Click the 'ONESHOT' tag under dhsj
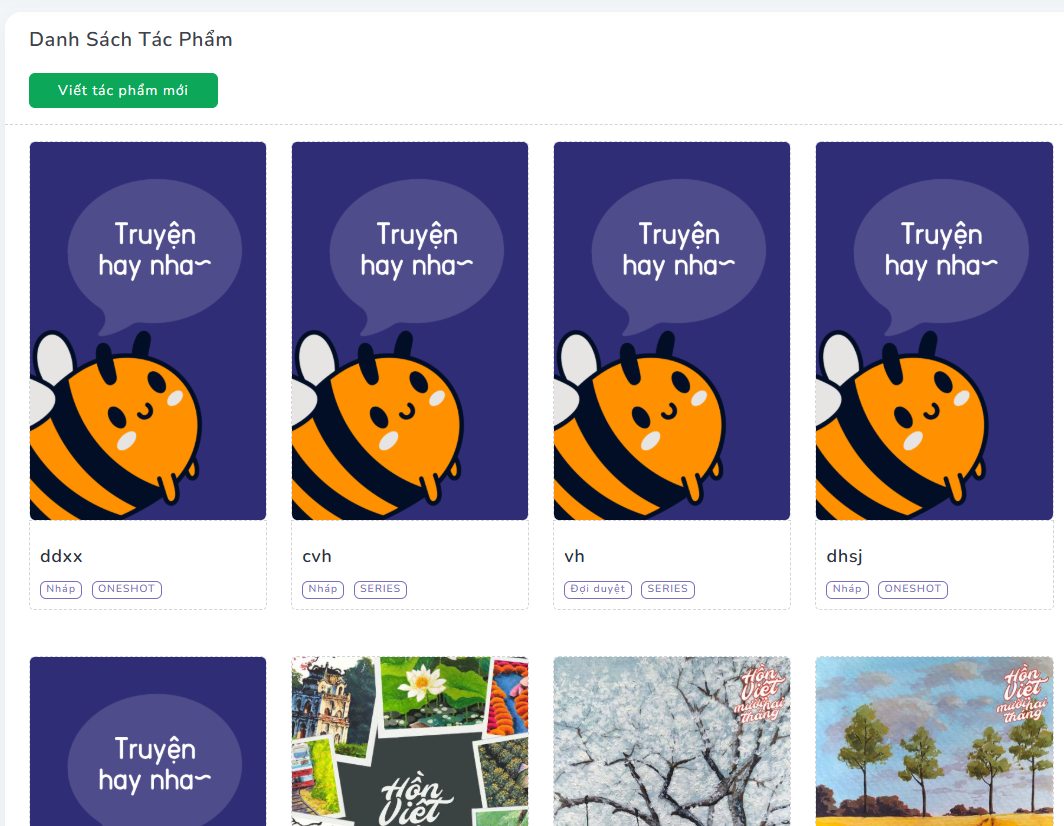 point(913,589)
